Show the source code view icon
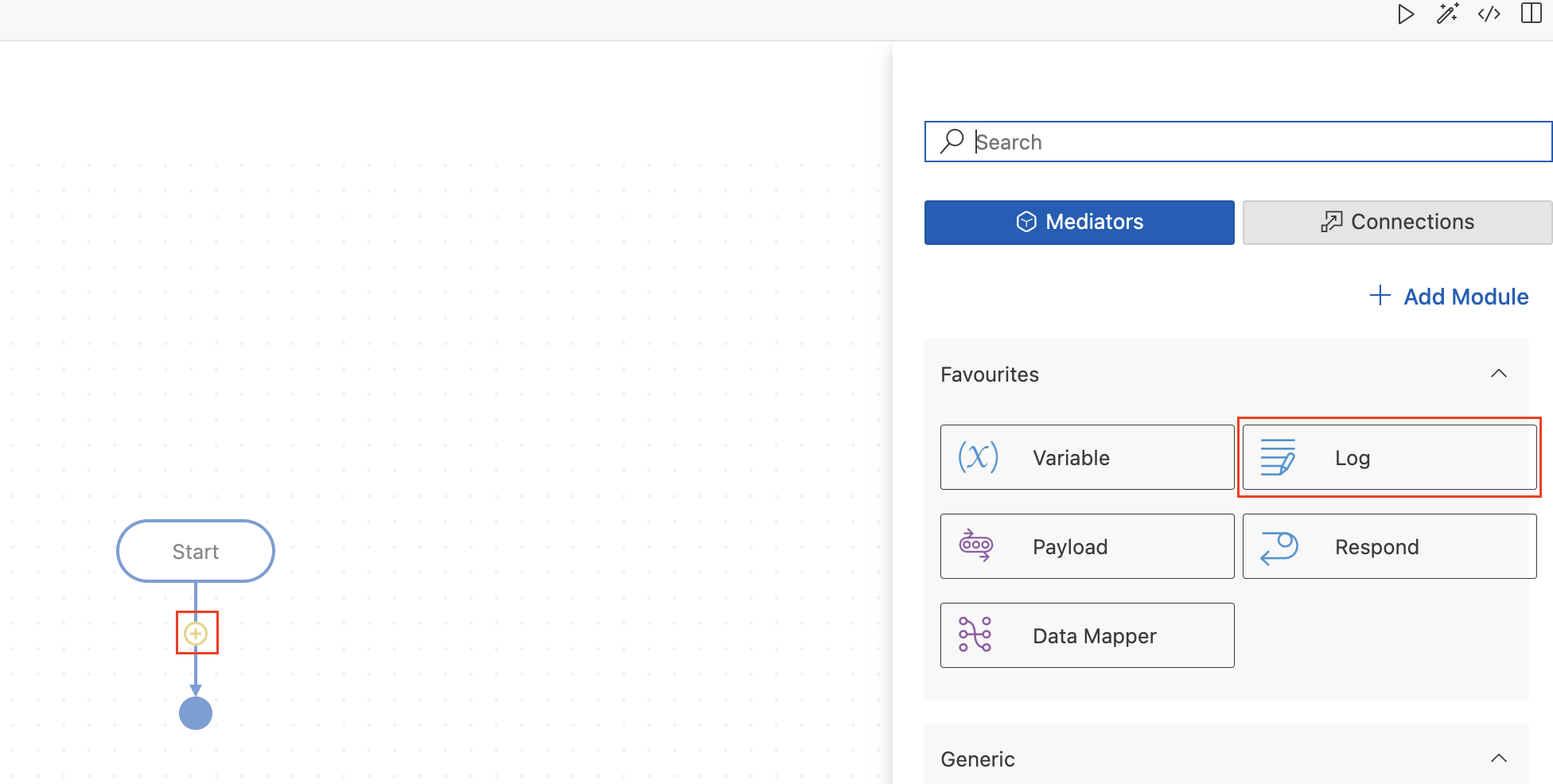The height and width of the screenshot is (784, 1553). pos(1489,14)
